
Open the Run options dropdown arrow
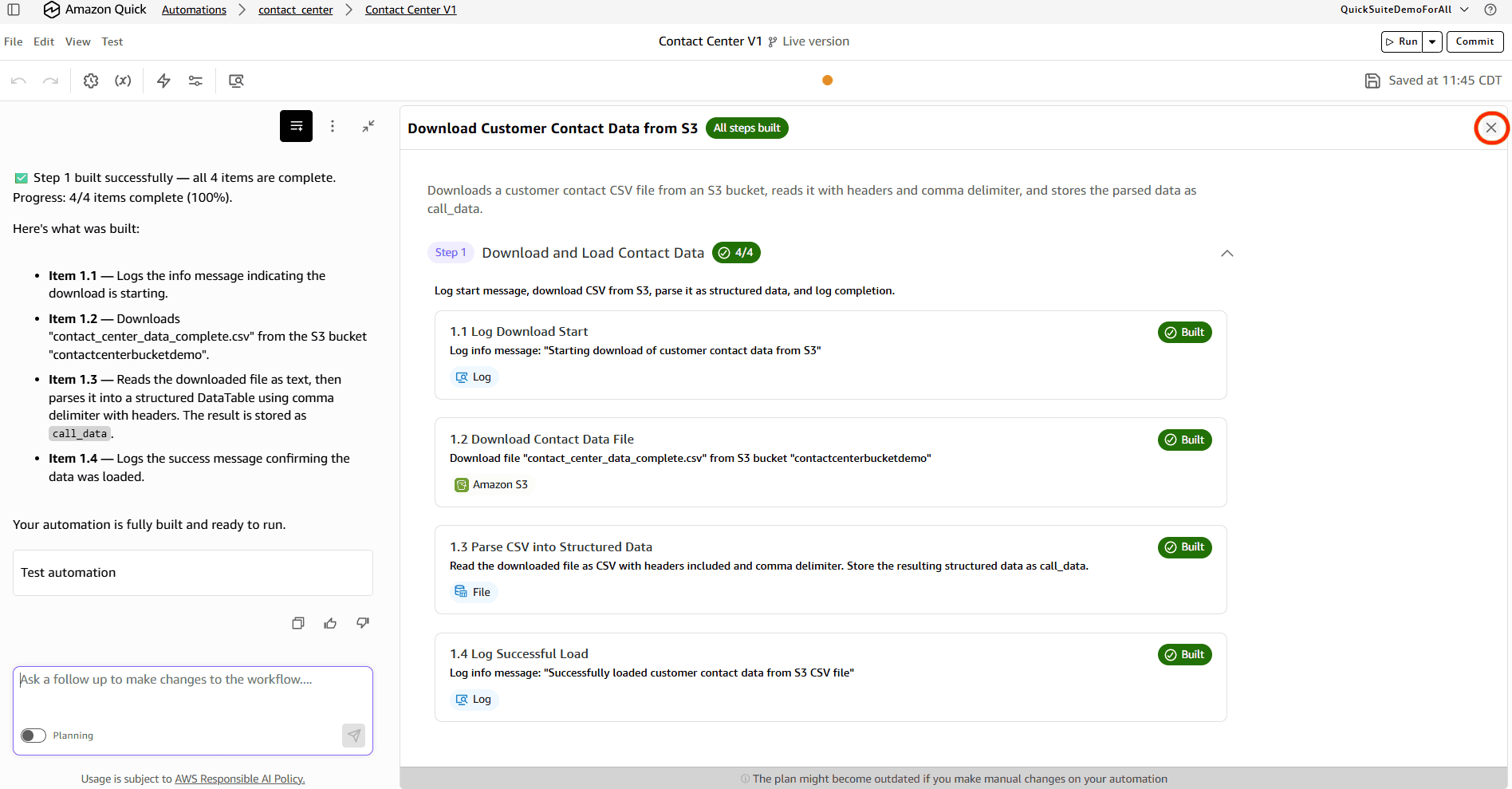[1432, 41]
